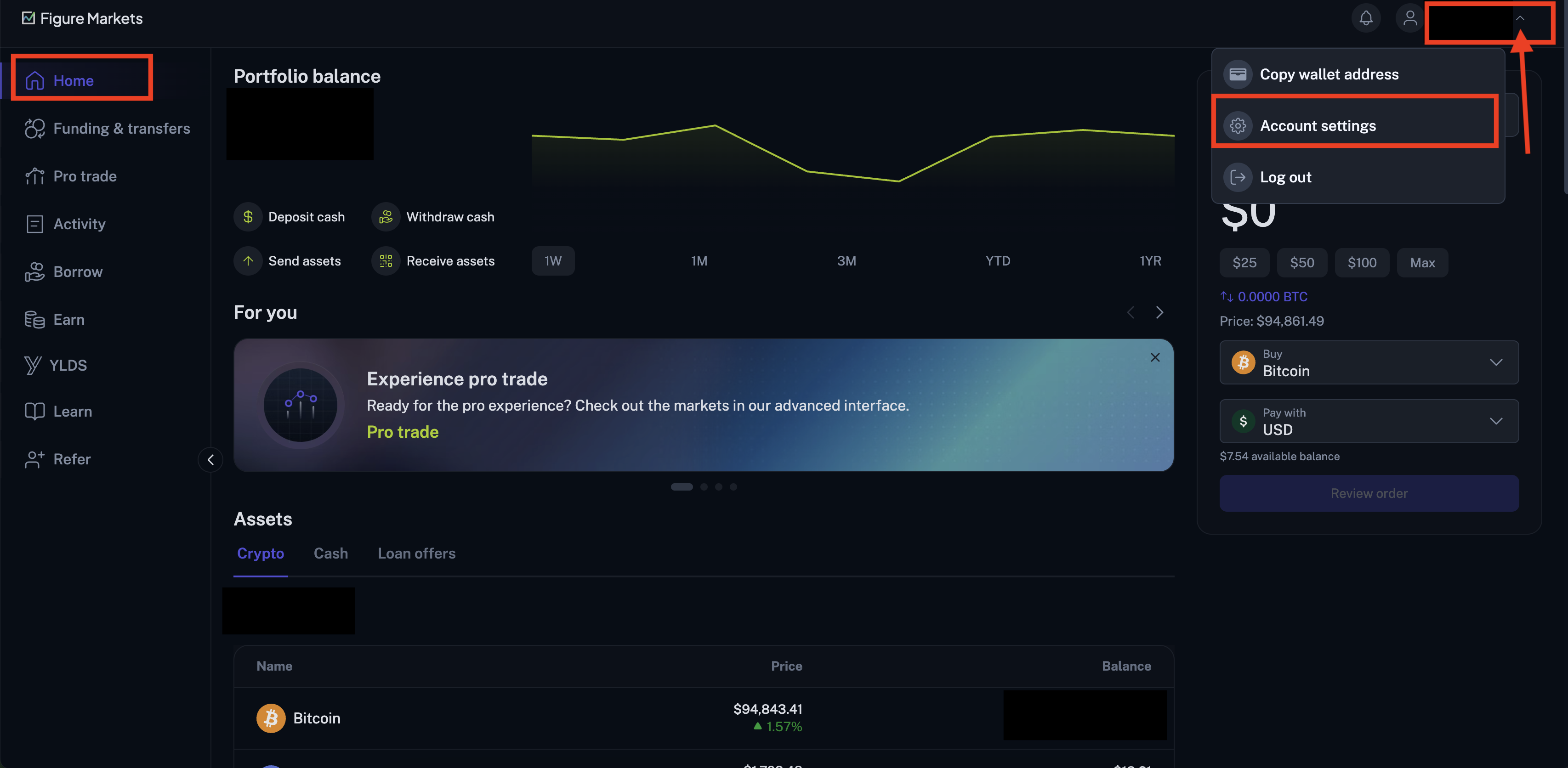Open the Buy Bitcoin dropdown
The width and height of the screenshot is (1568, 768).
click(1369, 363)
